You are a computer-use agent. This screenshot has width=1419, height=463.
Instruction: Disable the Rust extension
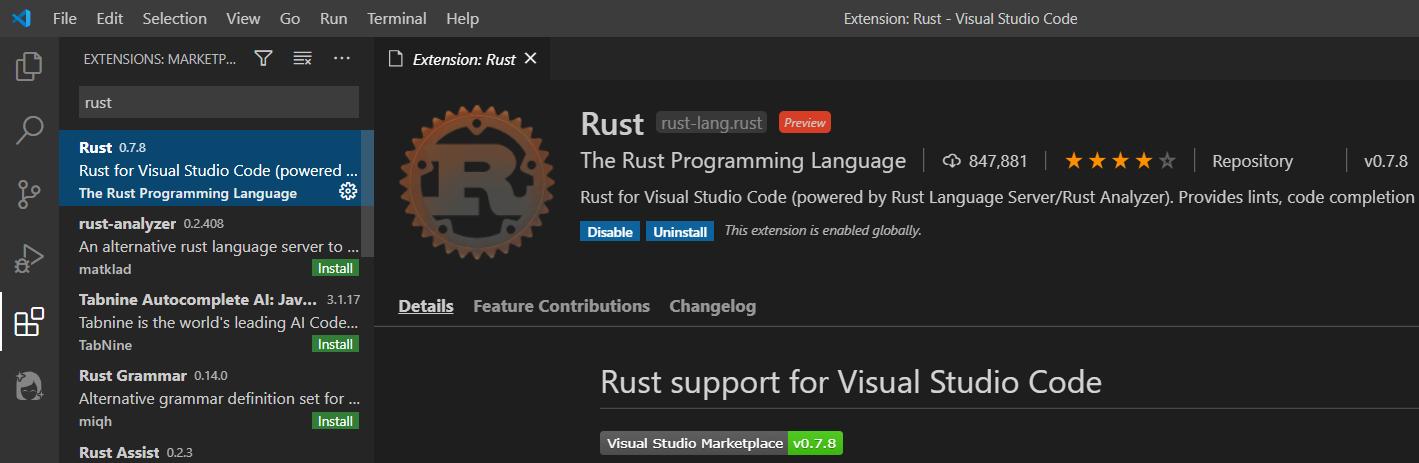tap(610, 232)
